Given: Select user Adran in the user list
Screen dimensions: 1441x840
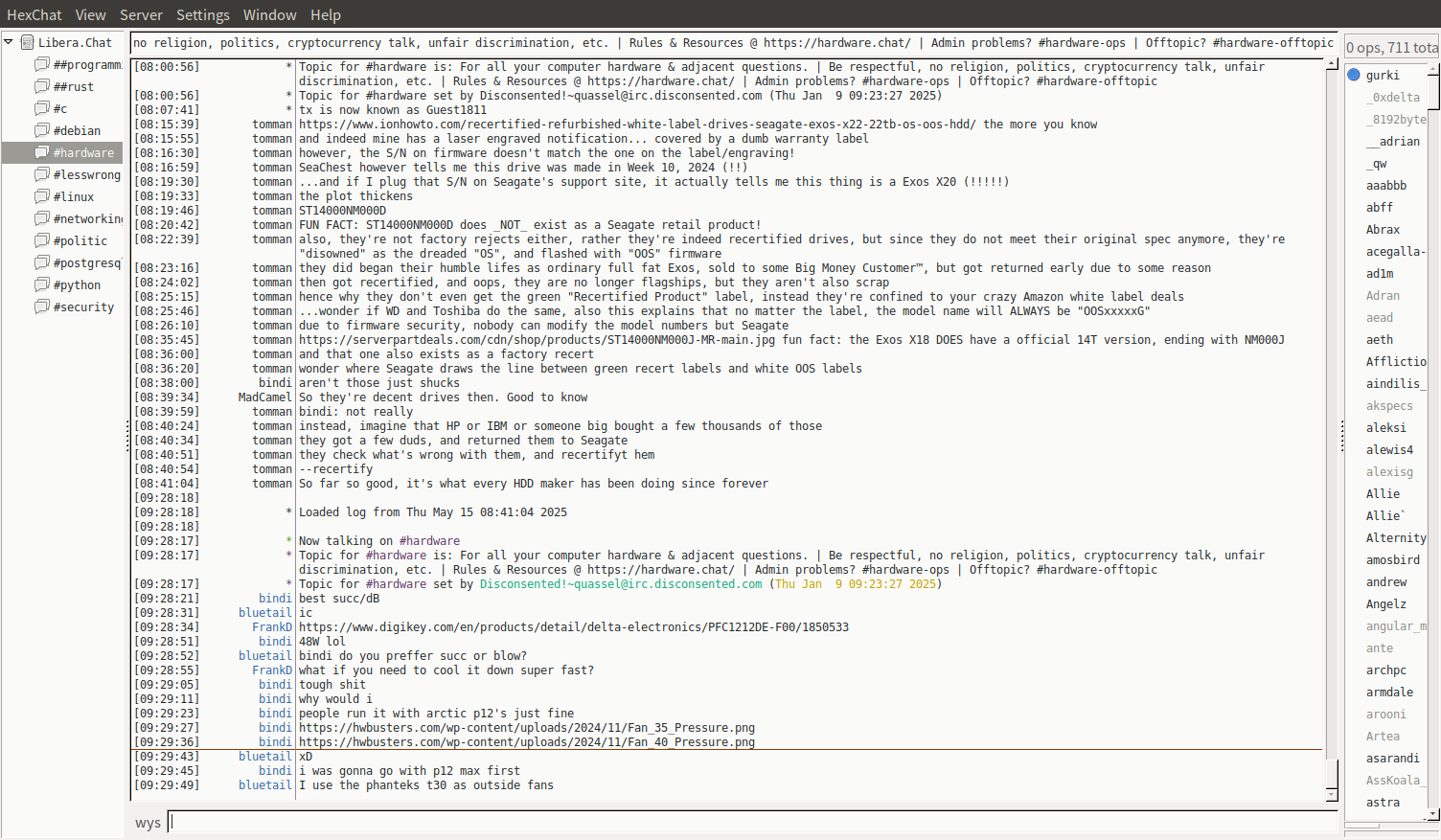Looking at the screenshot, I should pos(1383,295).
